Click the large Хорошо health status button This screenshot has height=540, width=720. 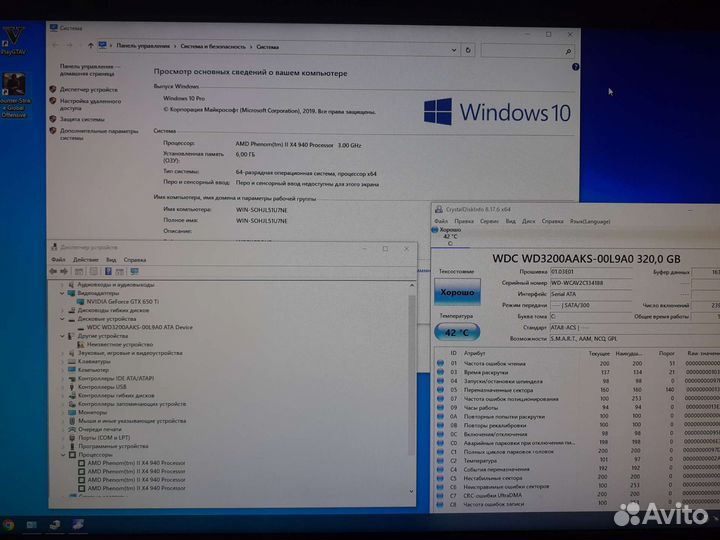(457, 292)
